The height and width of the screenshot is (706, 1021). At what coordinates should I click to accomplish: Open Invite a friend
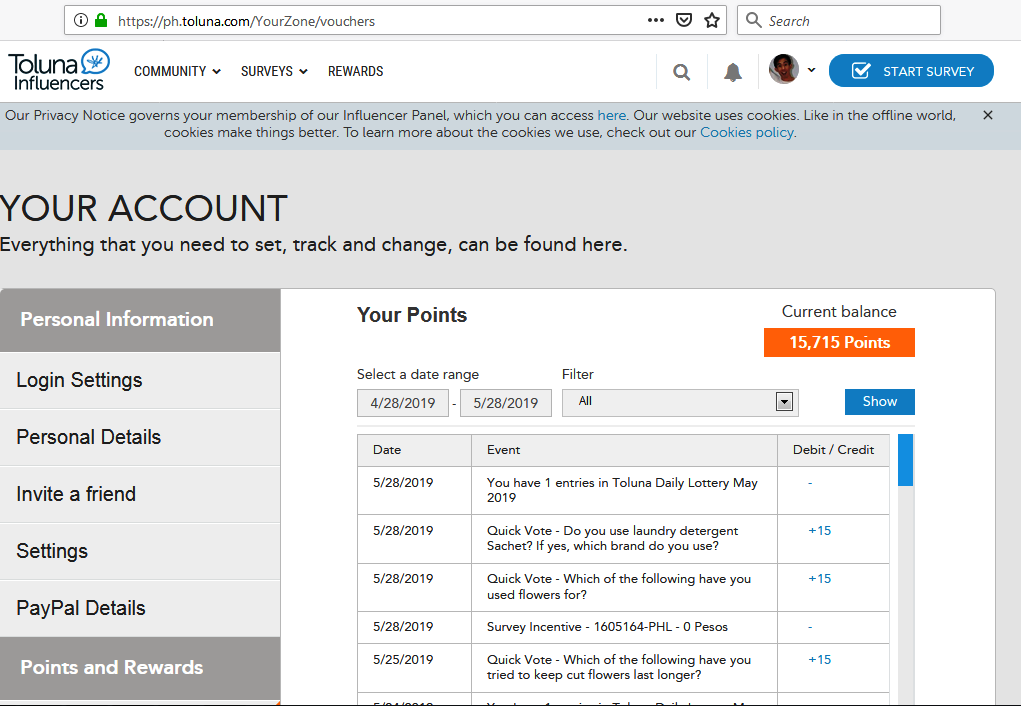(140, 494)
